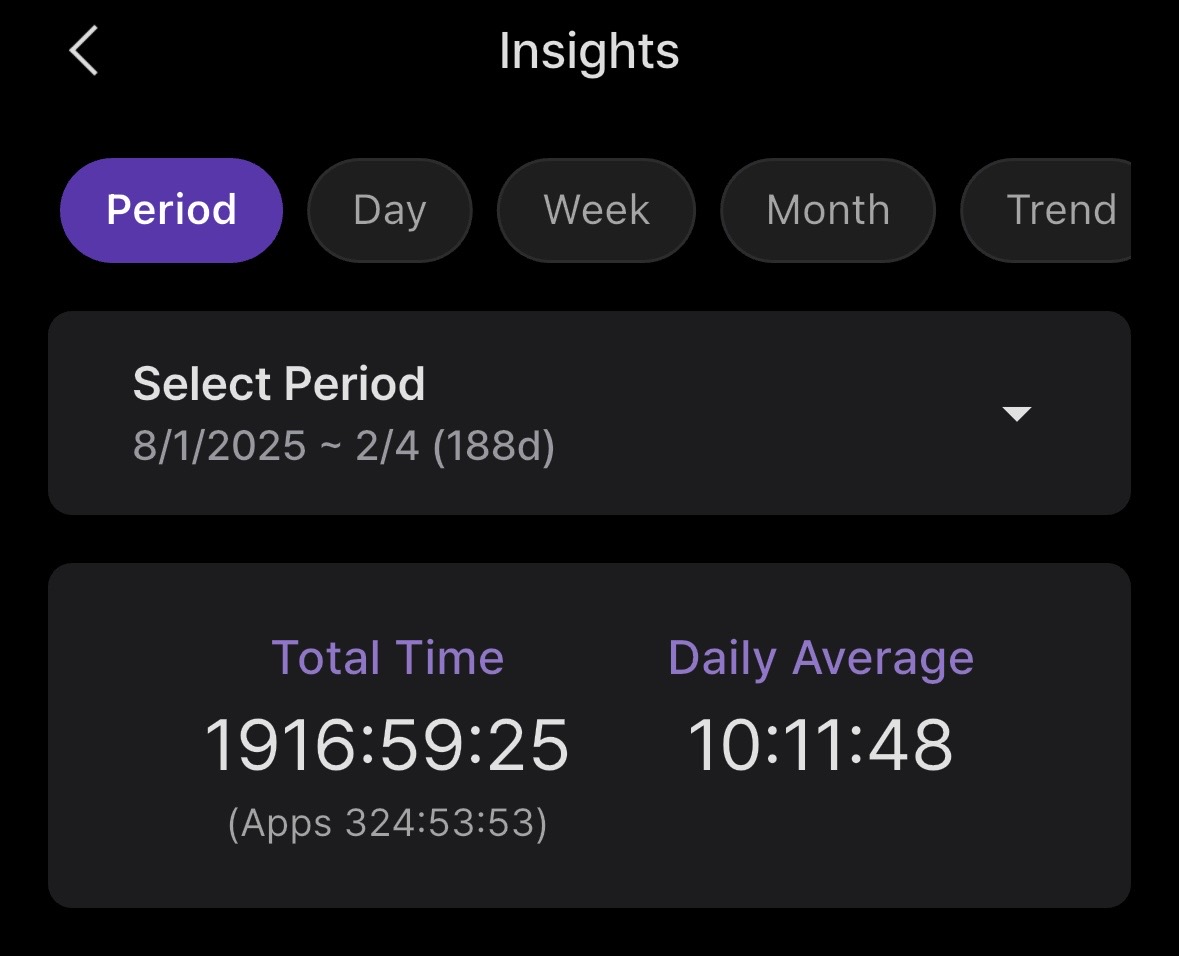Click the Insights page title
The width and height of the screenshot is (1179, 956).
pyautogui.click(x=589, y=51)
